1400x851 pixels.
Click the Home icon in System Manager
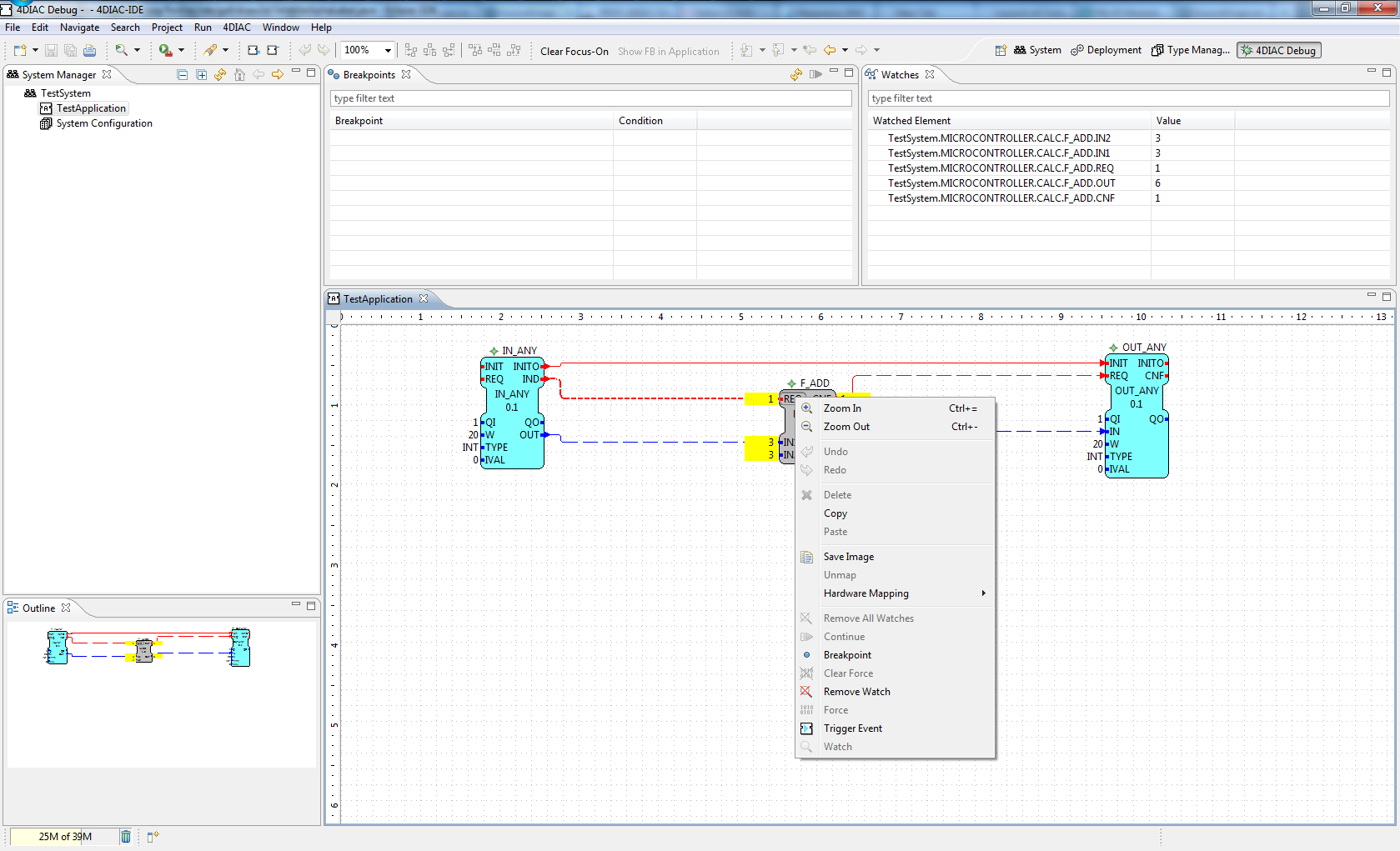[x=239, y=75]
